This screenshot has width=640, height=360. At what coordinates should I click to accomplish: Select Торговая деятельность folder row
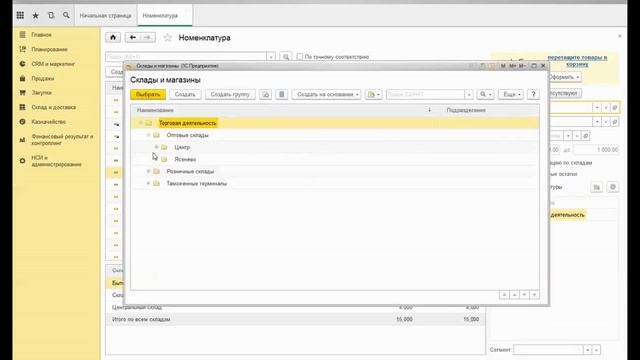(x=335, y=123)
